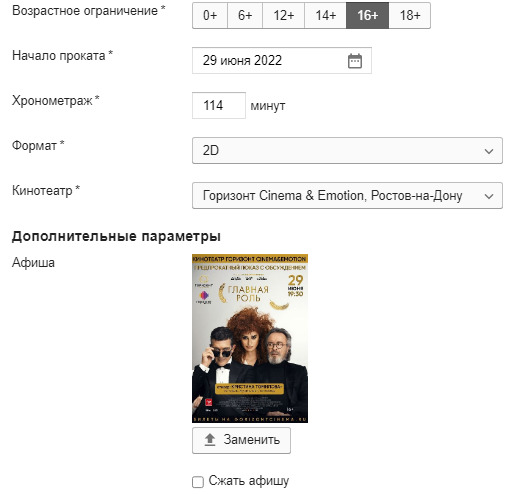The width and height of the screenshot is (509, 494).
Task: Select the 6+ age restriction
Action: click(x=245, y=15)
